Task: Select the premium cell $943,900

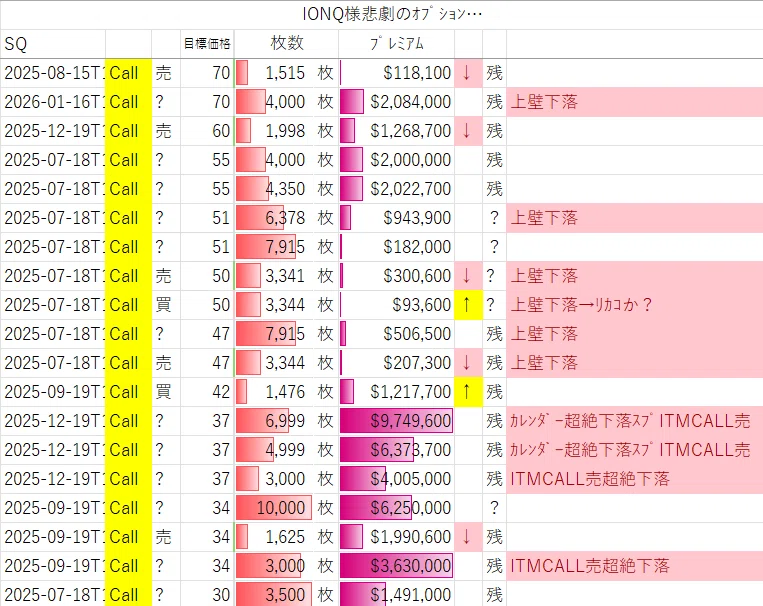Action: (x=397, y=218)
